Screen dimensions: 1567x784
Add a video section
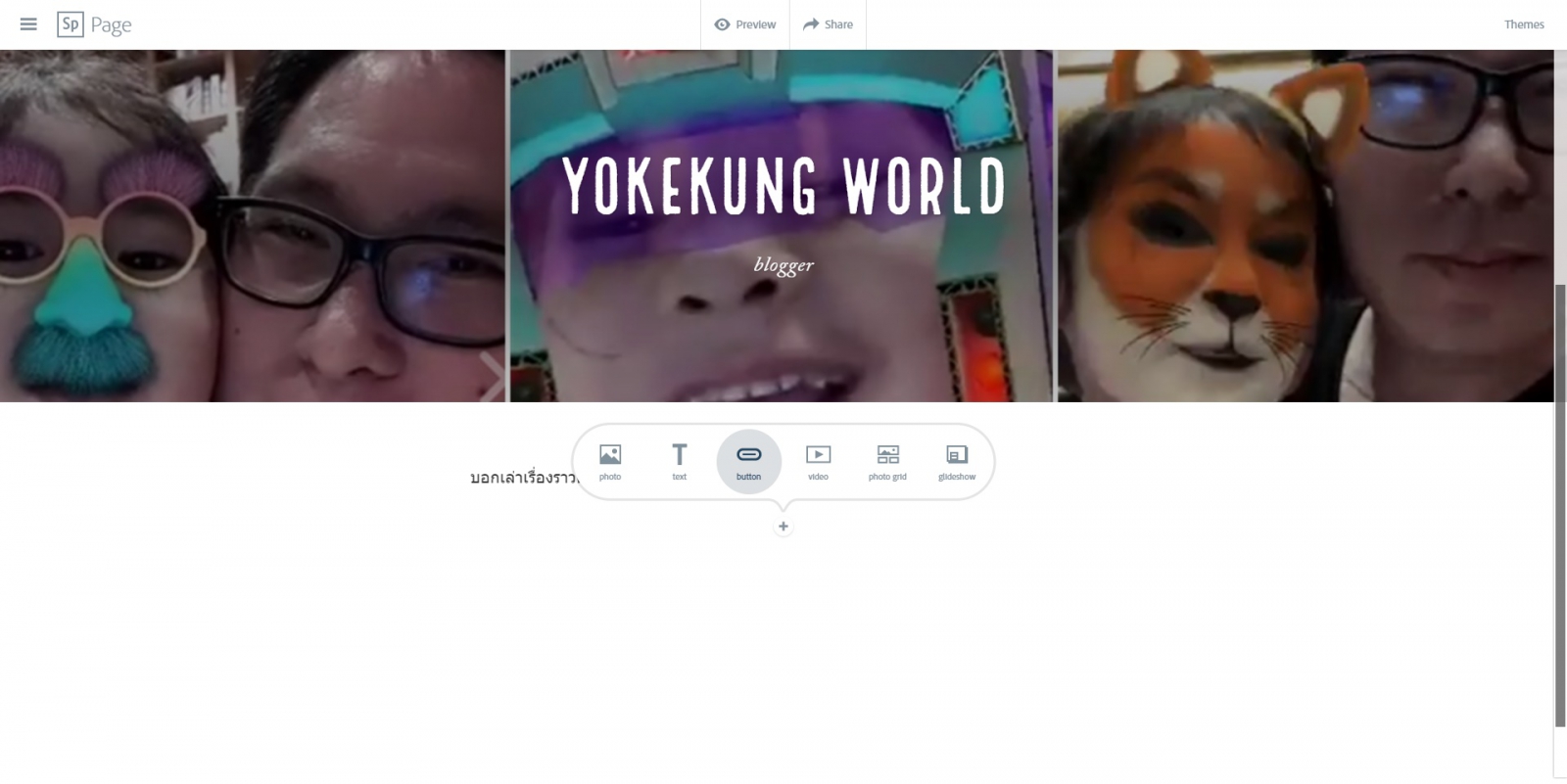pyautogui.click(x=818, y=462)
